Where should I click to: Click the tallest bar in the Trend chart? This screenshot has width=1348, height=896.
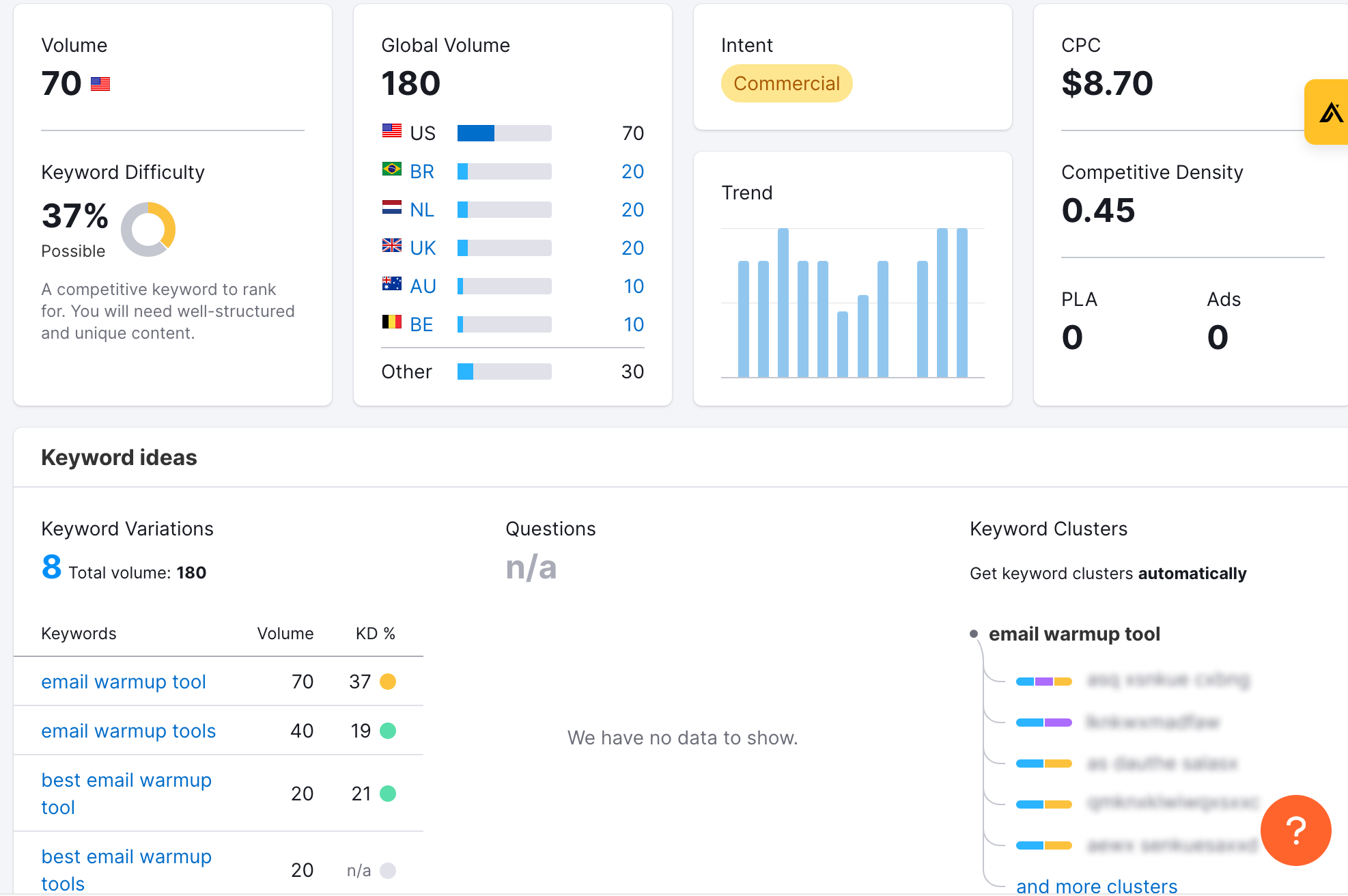click(x=783, y=303)
